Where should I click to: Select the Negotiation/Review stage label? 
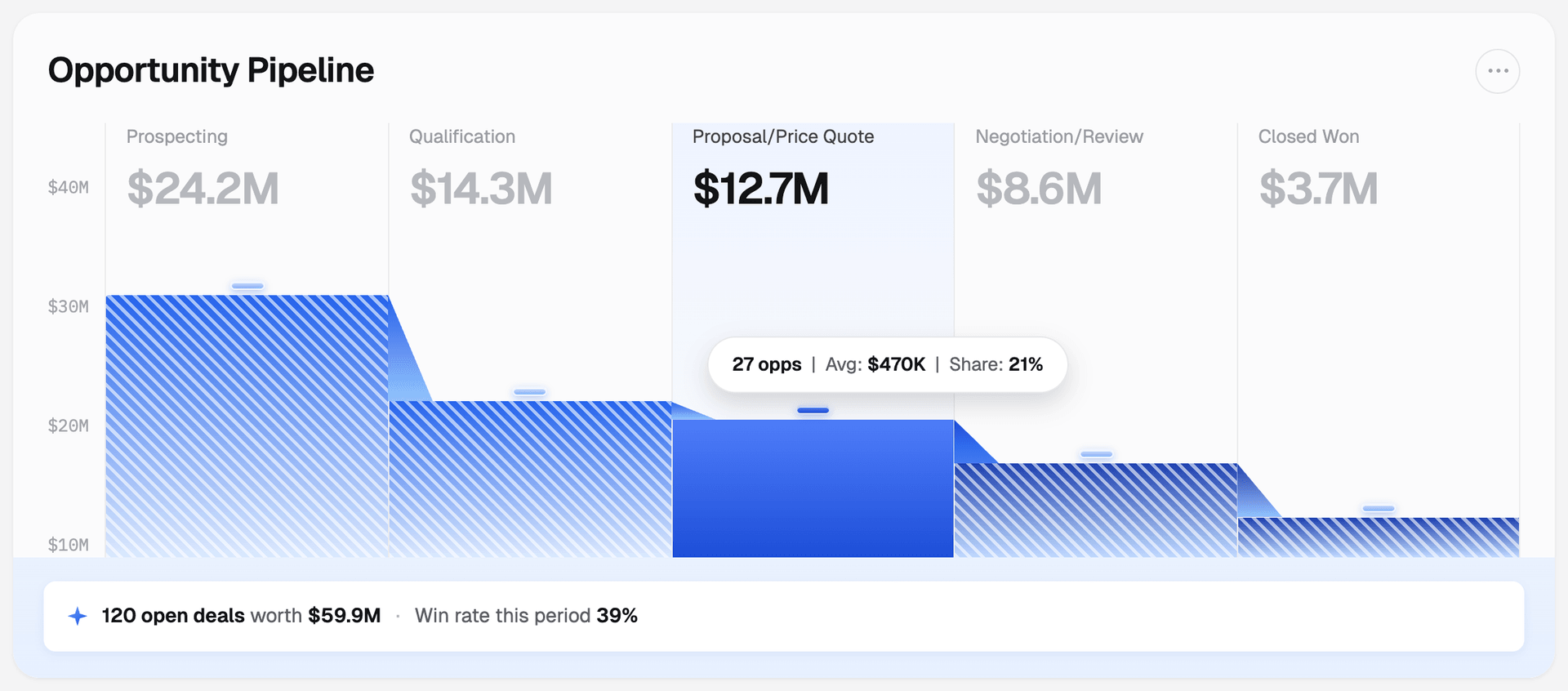pos(1059,136)
